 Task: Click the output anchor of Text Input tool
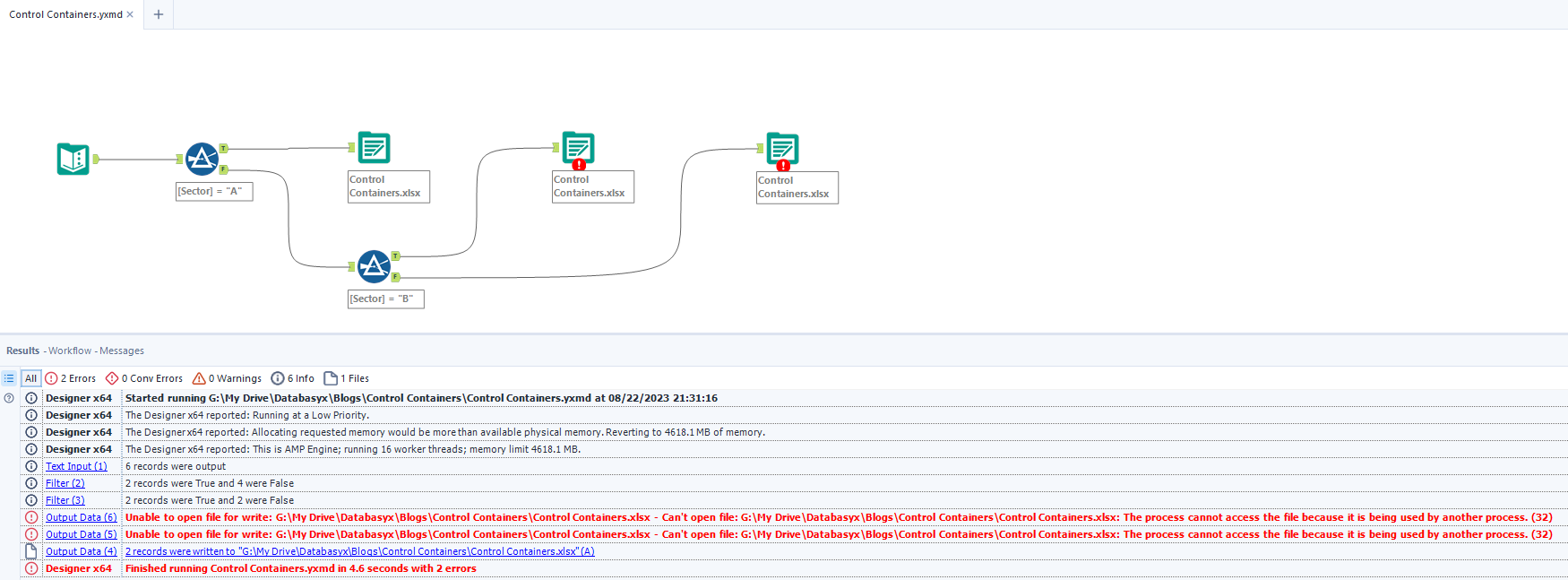pyautogui.click(x=95, y=160)
